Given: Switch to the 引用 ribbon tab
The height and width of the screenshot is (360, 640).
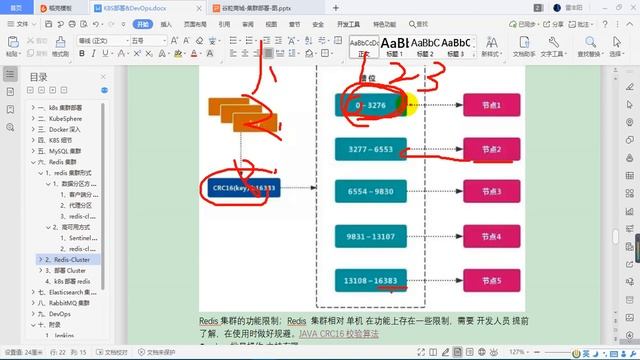Looking at the screenshot, I should pyautogui.click(x=224, y=24).
